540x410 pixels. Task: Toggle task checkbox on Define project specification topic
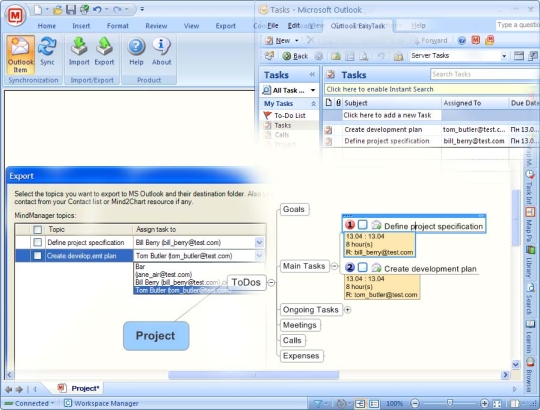point(362,225)
